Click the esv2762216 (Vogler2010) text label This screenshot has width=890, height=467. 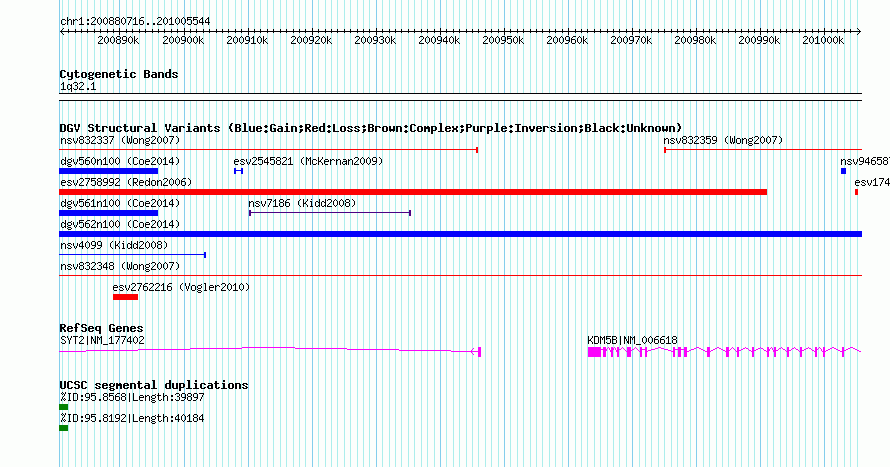point(181,287)
